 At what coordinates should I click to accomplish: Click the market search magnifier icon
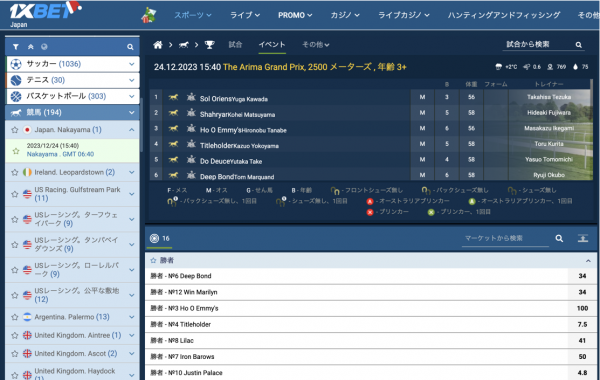559,238
